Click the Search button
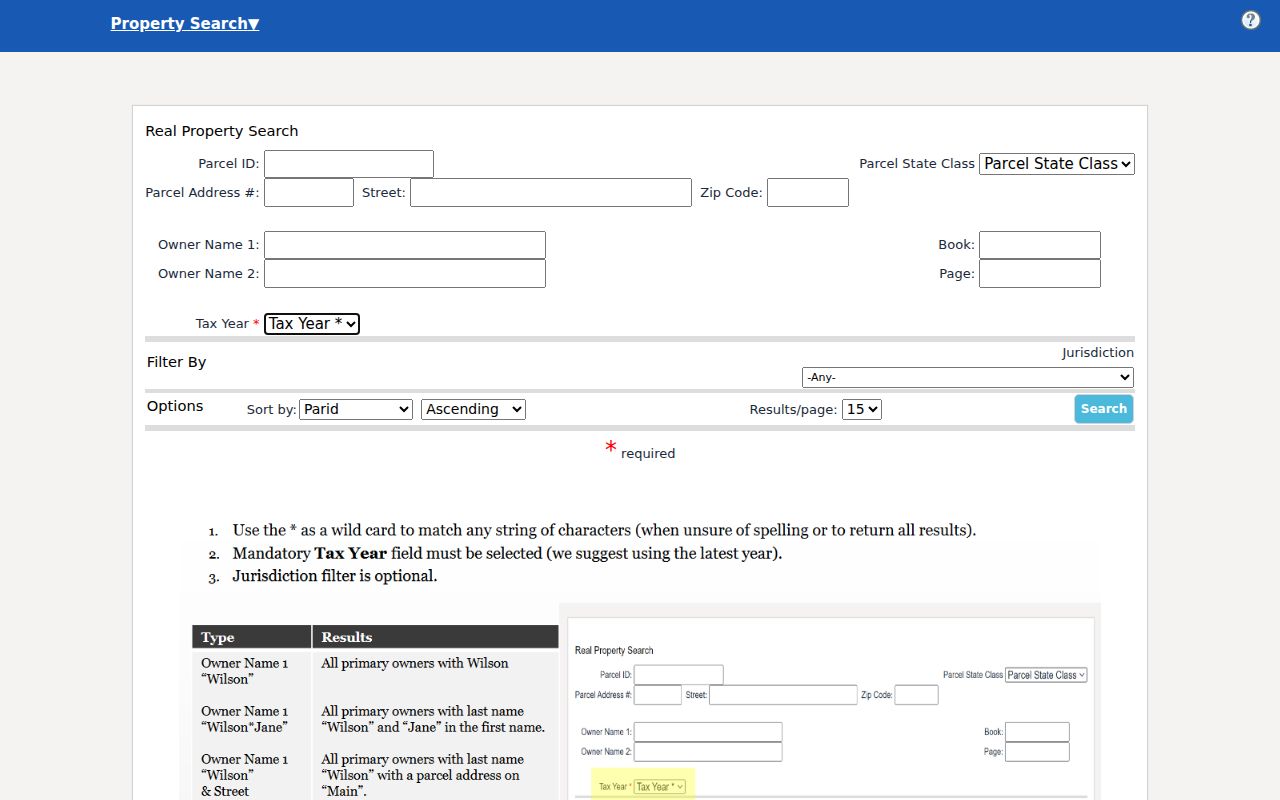1280x800 pixels. point(1104,409)
